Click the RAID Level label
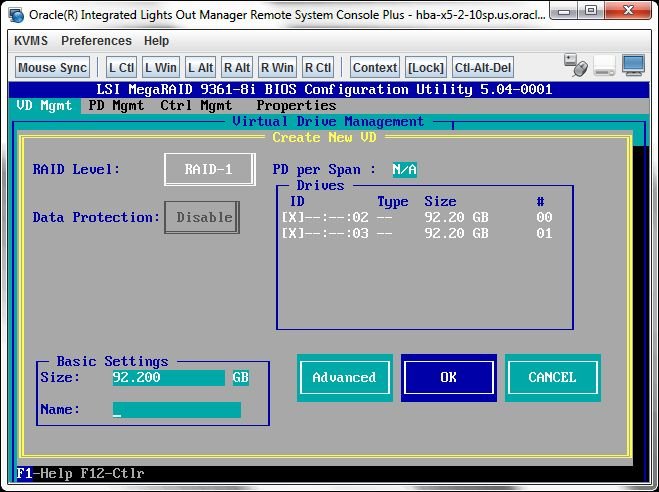This screenshot has width=659, height=492. tap(76, 169)
